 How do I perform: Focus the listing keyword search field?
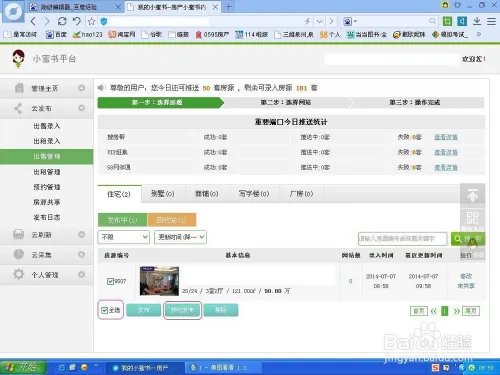click(x=402, y=239)
